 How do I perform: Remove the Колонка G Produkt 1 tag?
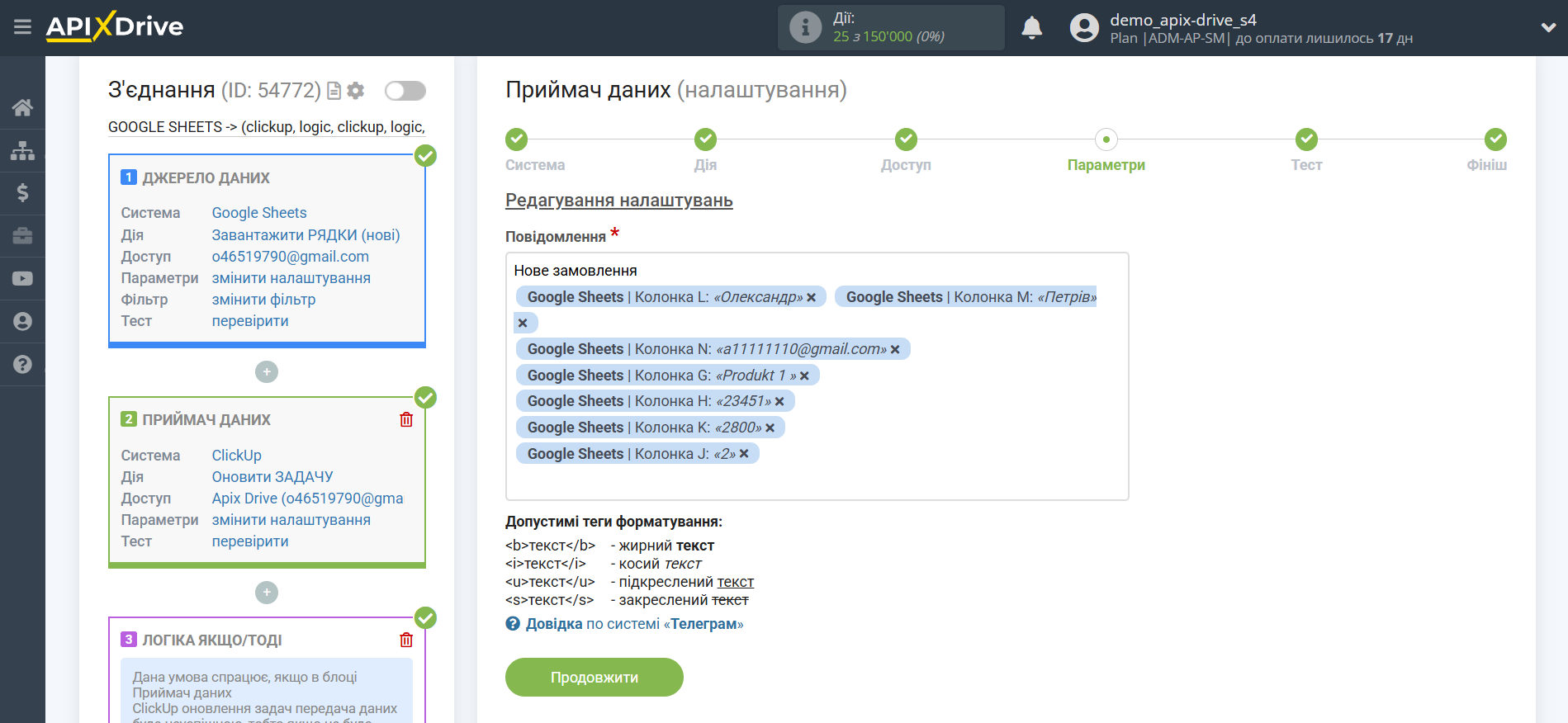click(x=804, y=376)
